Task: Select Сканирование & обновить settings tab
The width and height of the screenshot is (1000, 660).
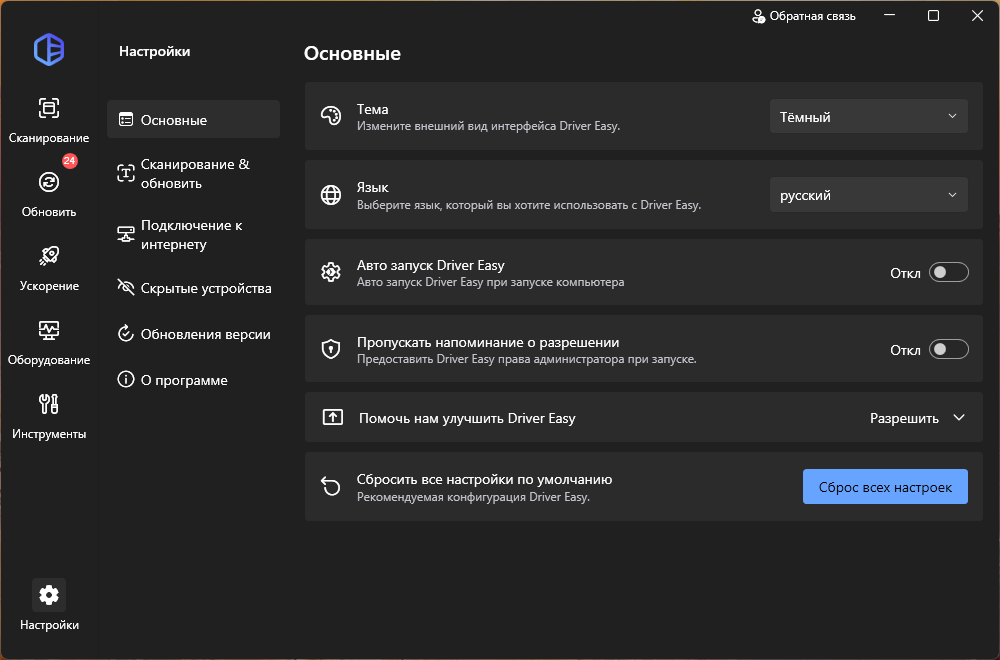Action: click(x=193, y=174)
